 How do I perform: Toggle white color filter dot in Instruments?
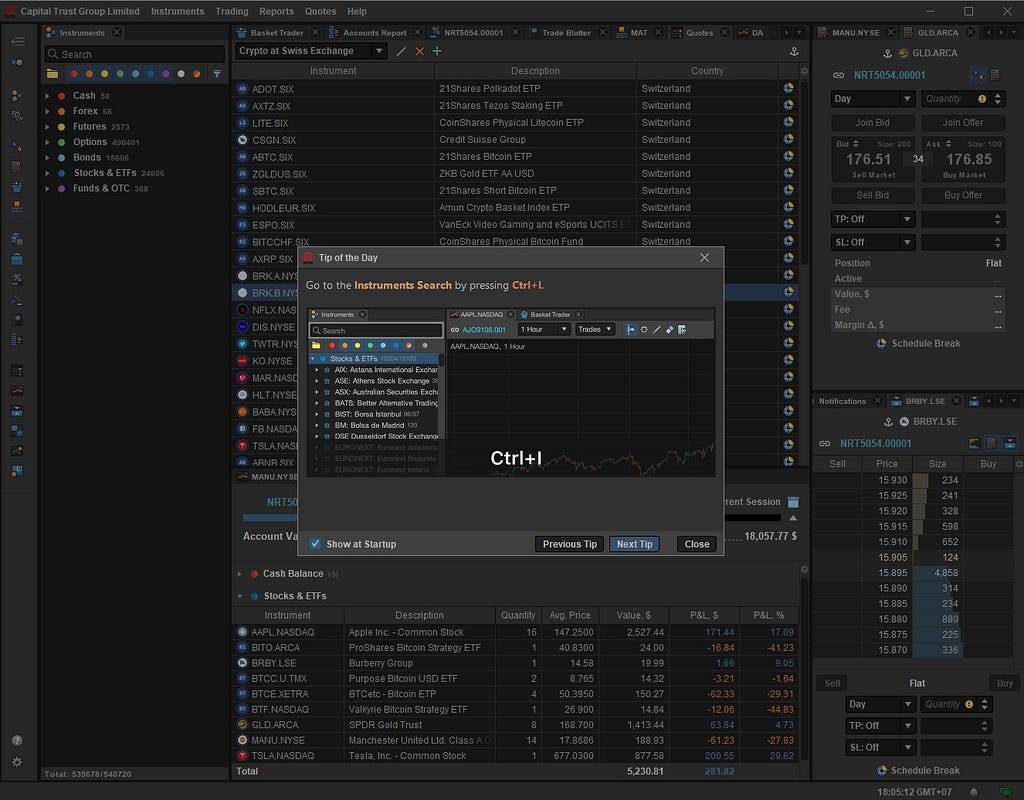[x=181, y=74]
